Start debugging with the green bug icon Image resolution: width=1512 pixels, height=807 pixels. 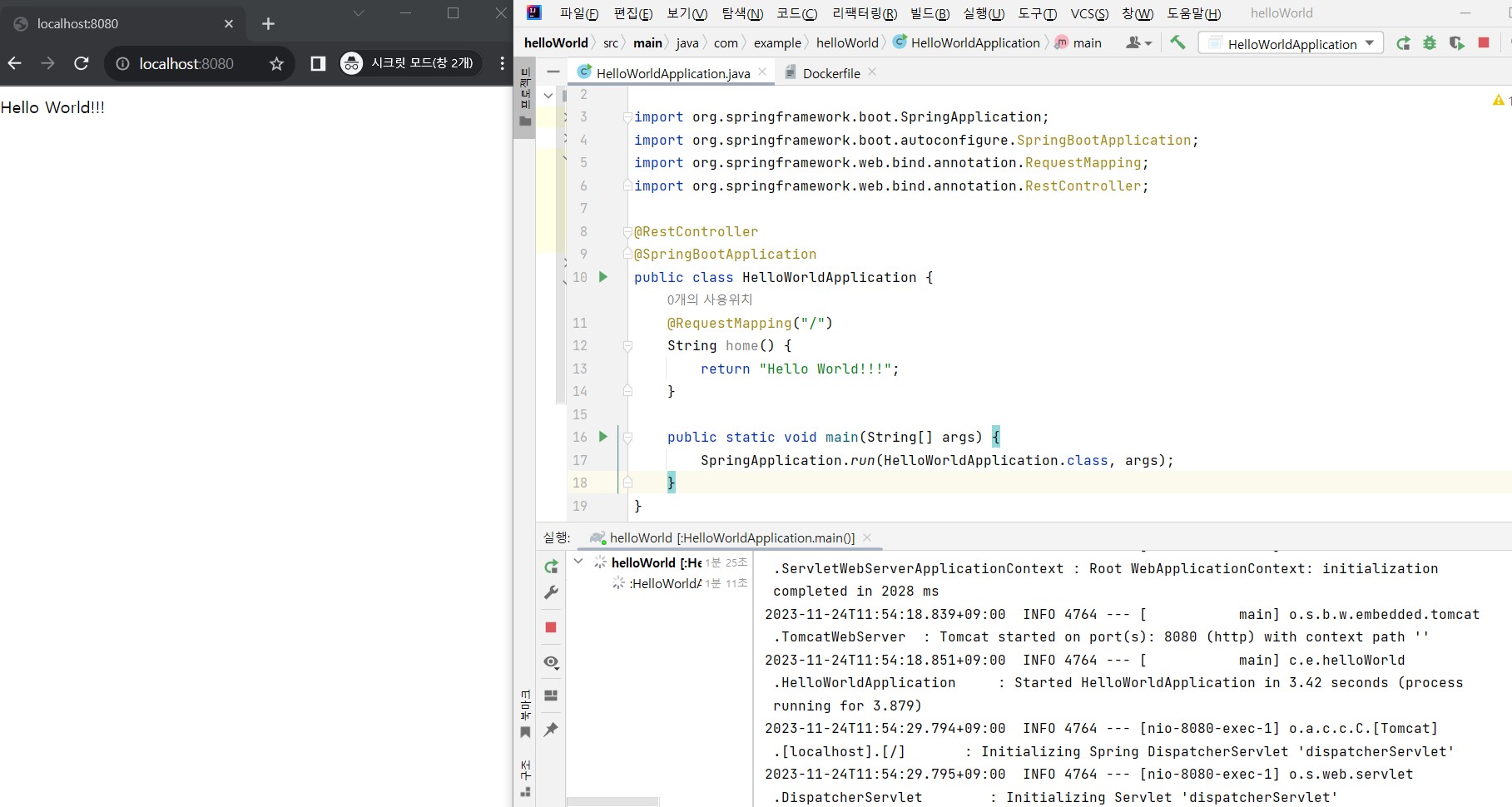pyautogui.click(x=1430, y=43)
